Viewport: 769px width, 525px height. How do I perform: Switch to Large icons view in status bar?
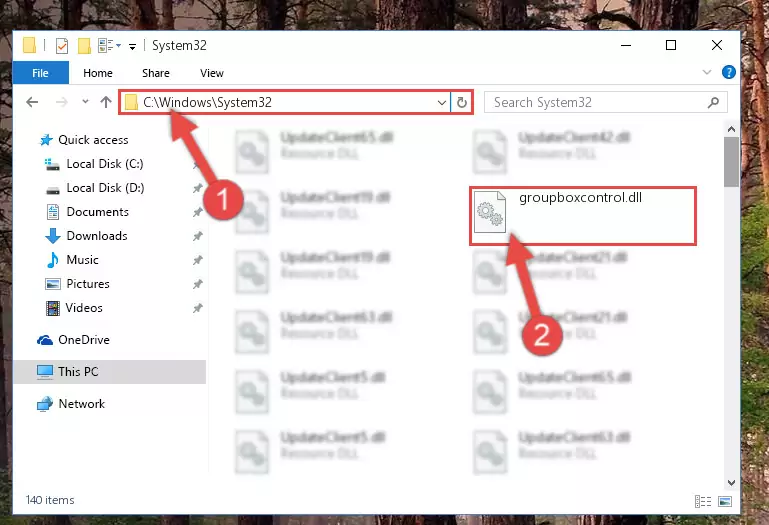[x=725, y=501]
